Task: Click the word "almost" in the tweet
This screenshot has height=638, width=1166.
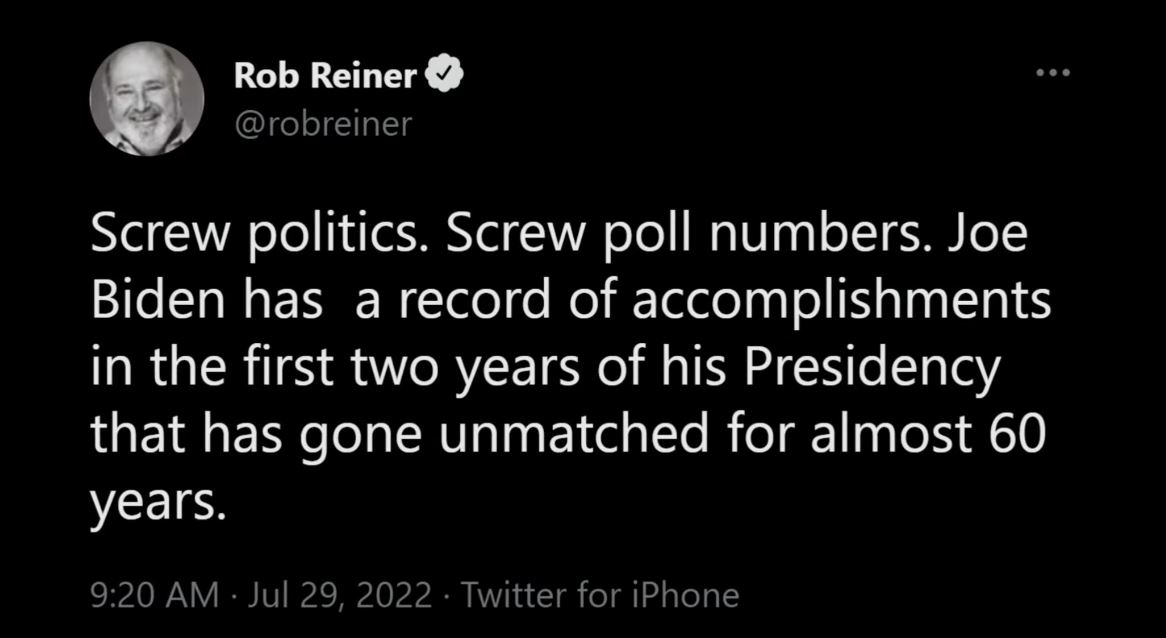Action: (891, 433)
